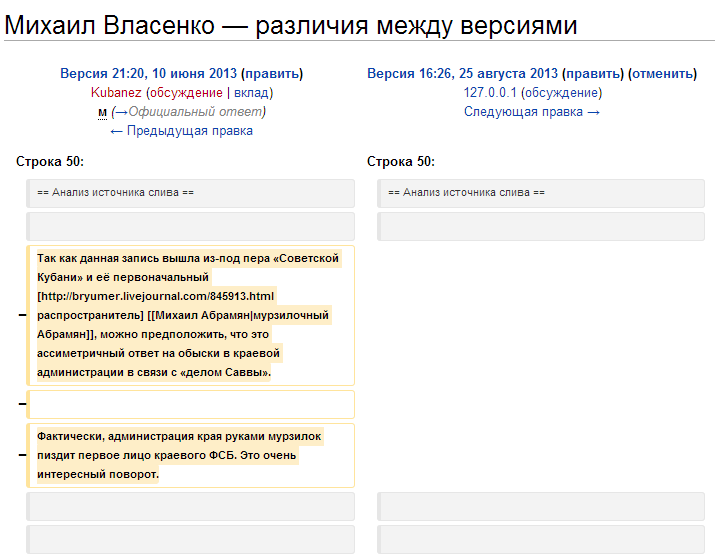Click 'править' for the 10 июня revision
Image resolution: width=715 pixels, height=556 pixels.
[x=272, y=73]
